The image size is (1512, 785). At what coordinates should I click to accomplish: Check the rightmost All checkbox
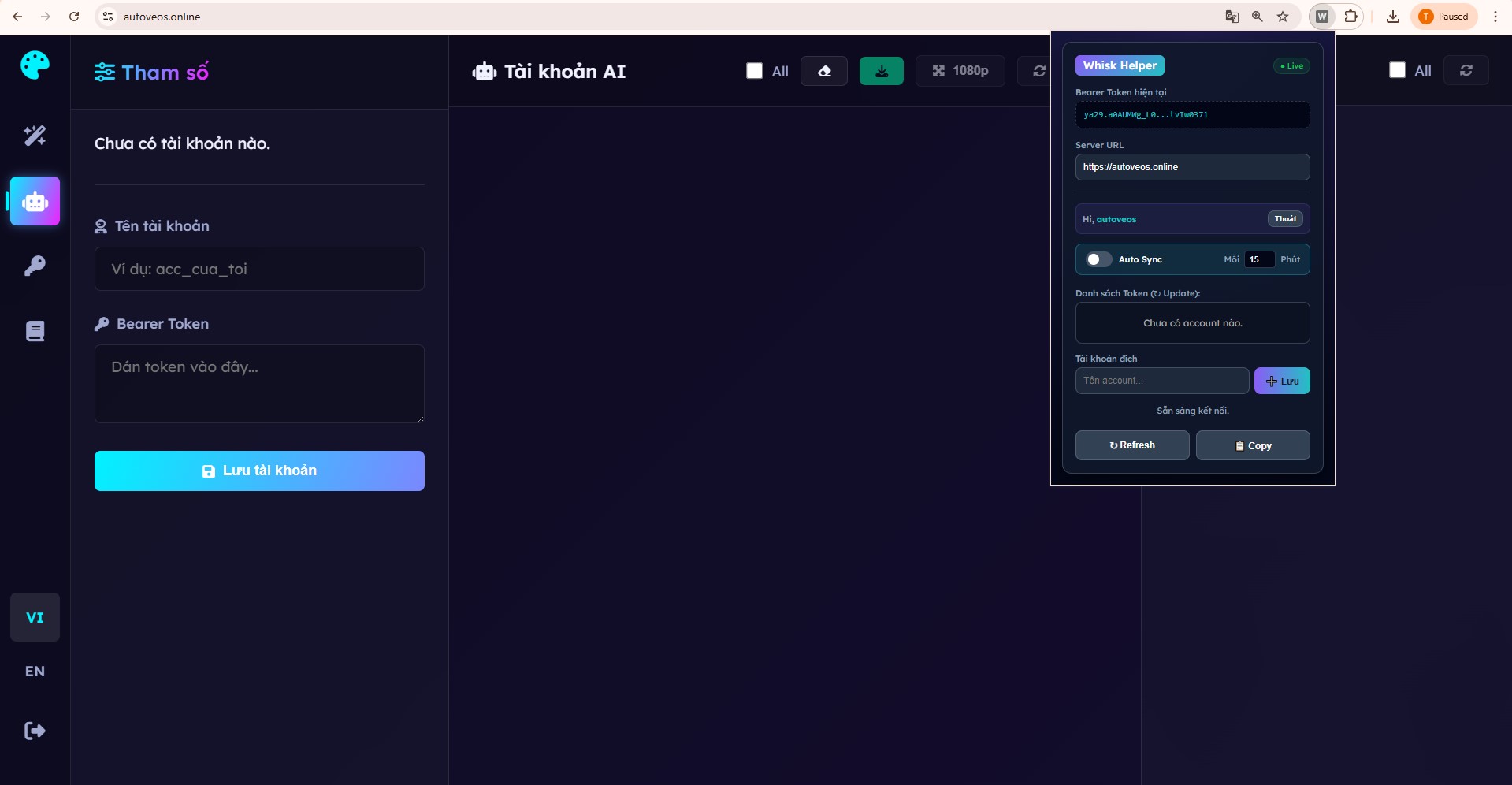point(1397,70)
